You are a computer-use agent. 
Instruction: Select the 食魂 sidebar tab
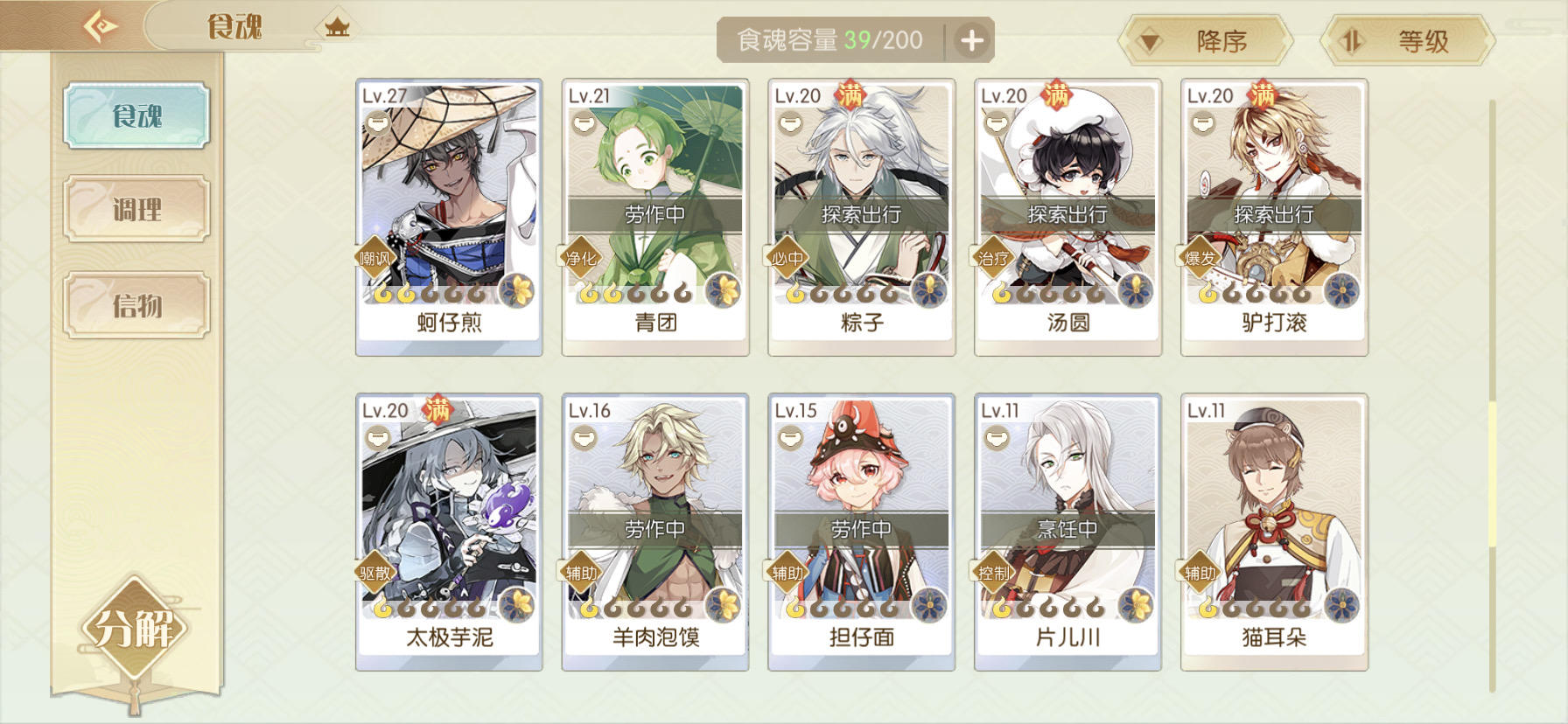(x=136, y=115)
